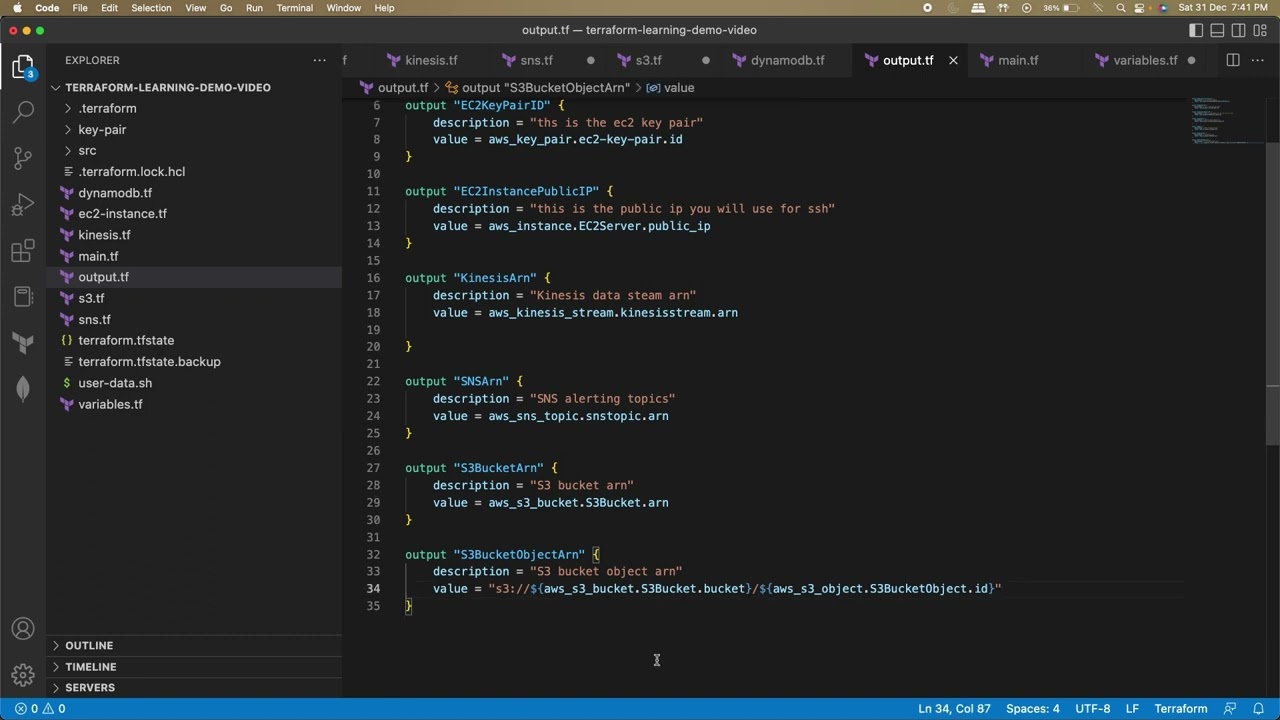Switch to s3.tf tab
Image resolution: width=1280 pixels, height=720 pixels.
pyautogui.click(x=648, y=60)
